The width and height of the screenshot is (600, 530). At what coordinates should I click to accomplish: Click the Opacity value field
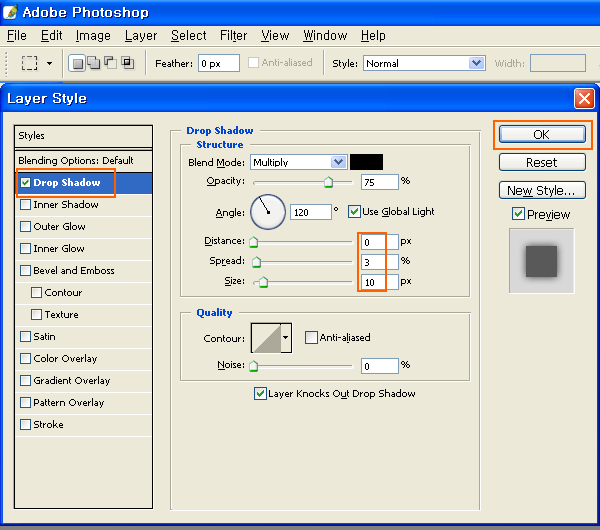380,182
